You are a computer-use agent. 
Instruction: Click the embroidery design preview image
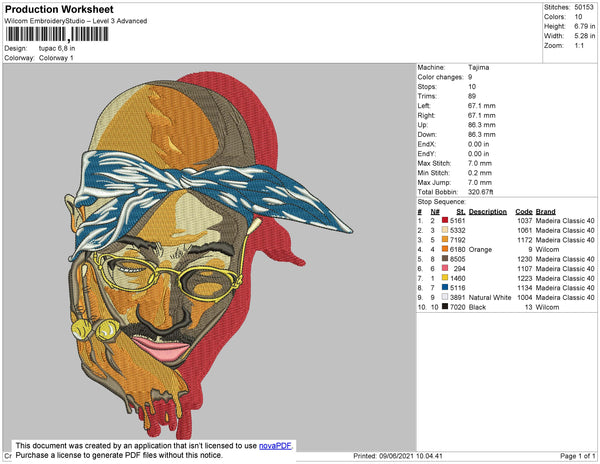(x=209, y=257)
